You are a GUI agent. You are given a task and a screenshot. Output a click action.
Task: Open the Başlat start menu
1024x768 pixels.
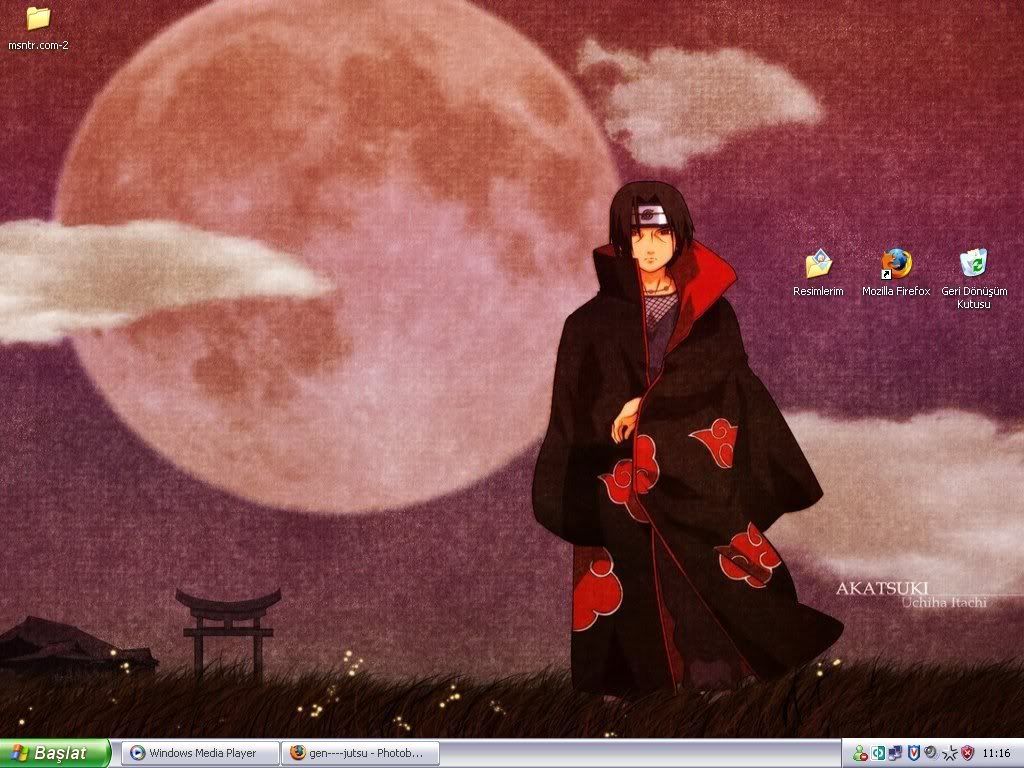pyautogui.click(x=55, y=753)
